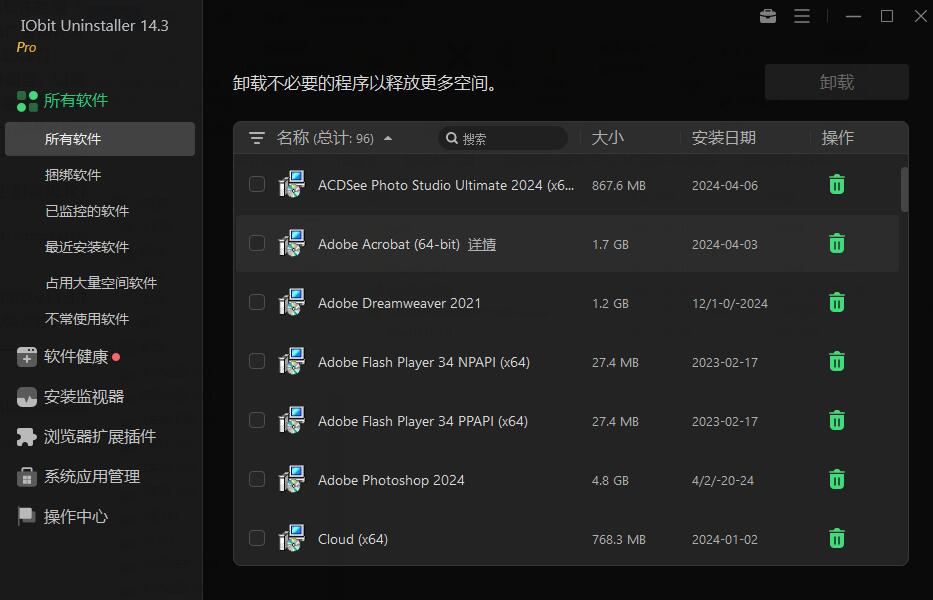Click the 搜索 search input field

coord(503,138)
